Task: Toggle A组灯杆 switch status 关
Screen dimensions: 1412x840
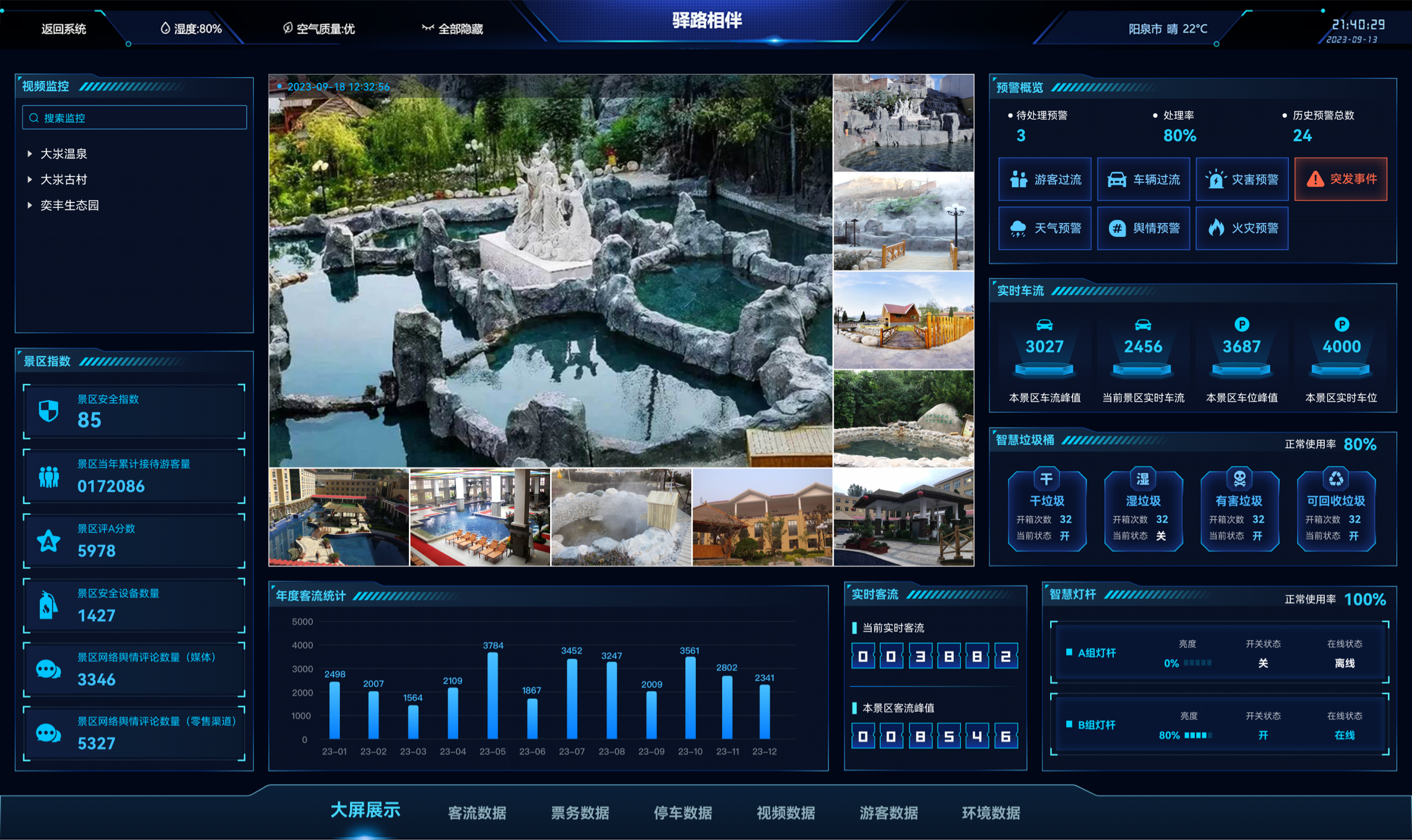Action: click(1263, 664)
